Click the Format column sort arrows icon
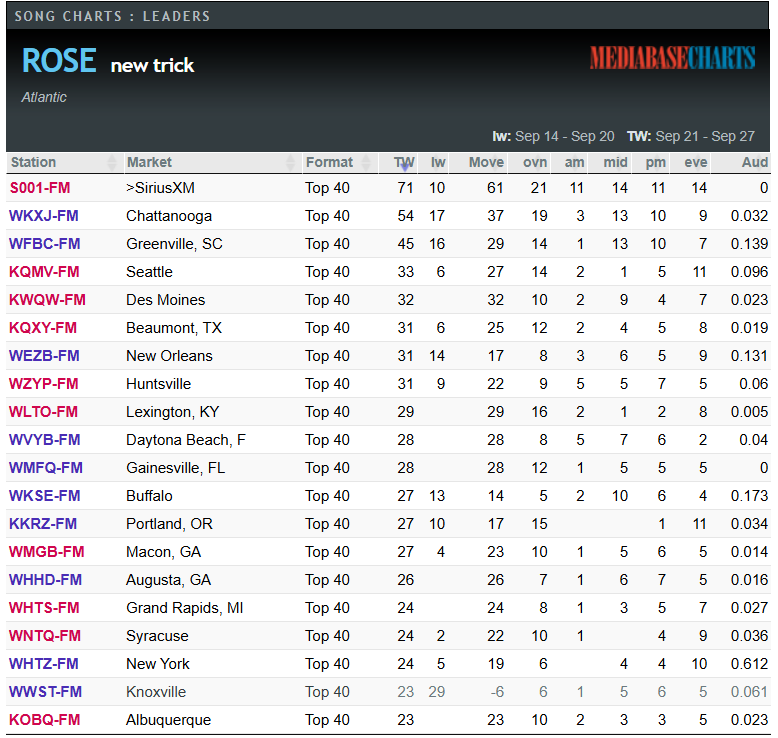The image size is (778, 738). (366, 162)
